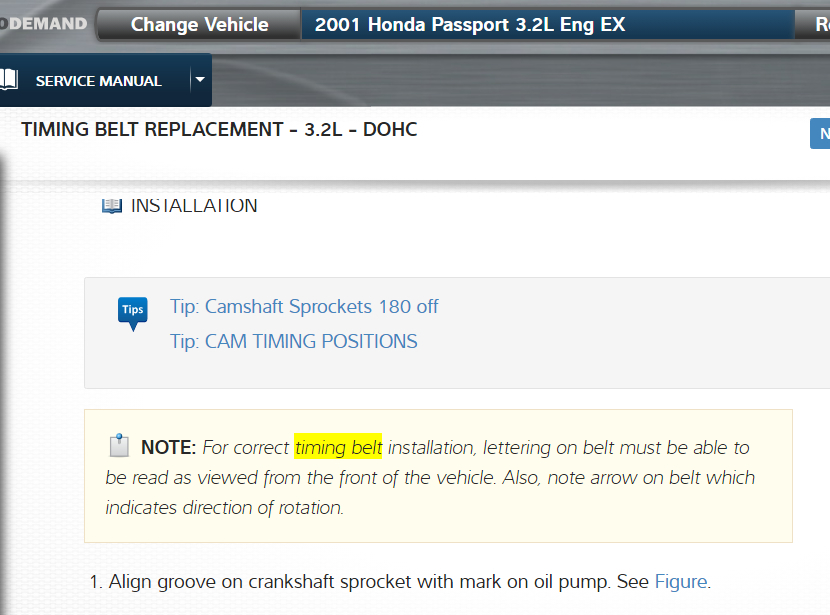Click the book icon beside INSTALLATION

tap(111, 206)
